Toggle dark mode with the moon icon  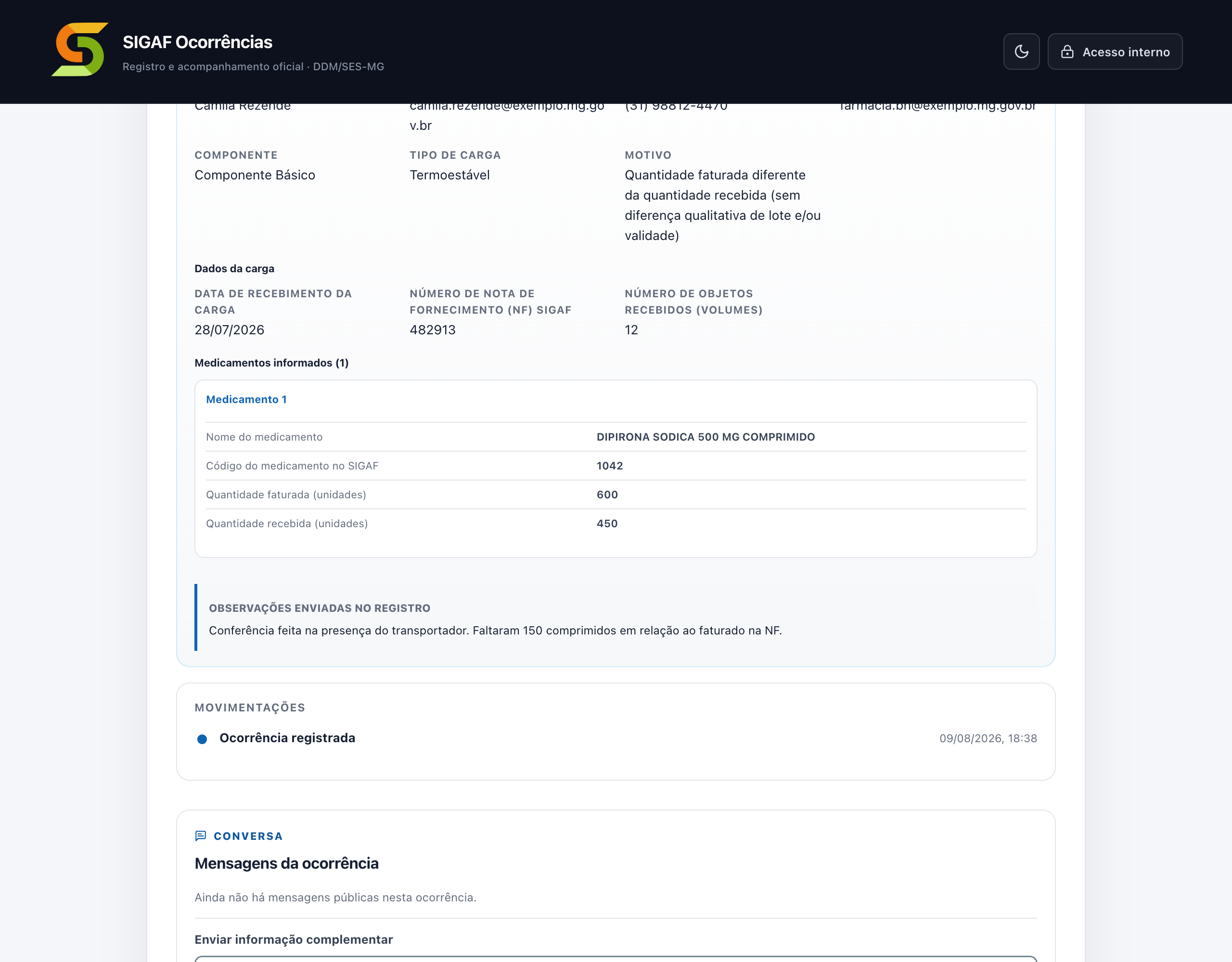pos(1021,52)
